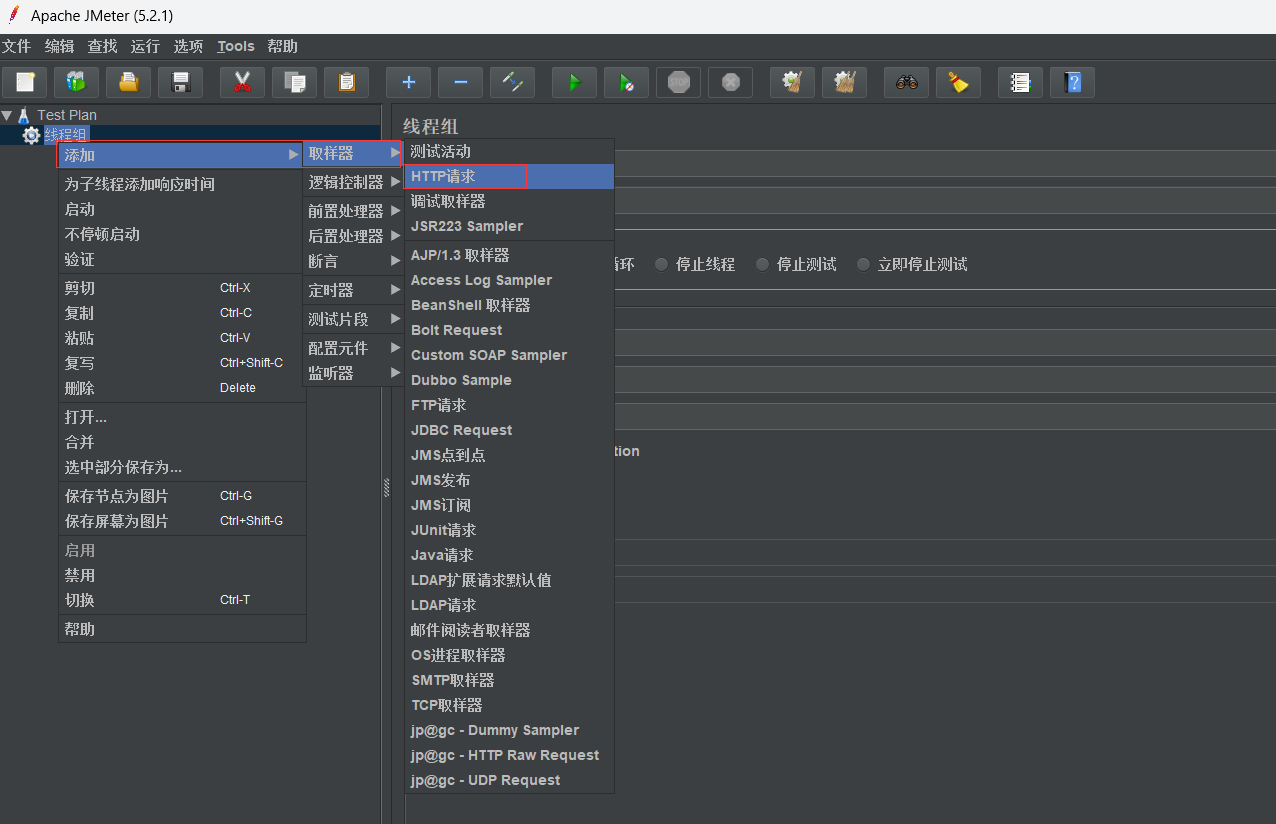Select the 停止测试 radio button
Screen dimensions: 1276x824
coord(763,264)
